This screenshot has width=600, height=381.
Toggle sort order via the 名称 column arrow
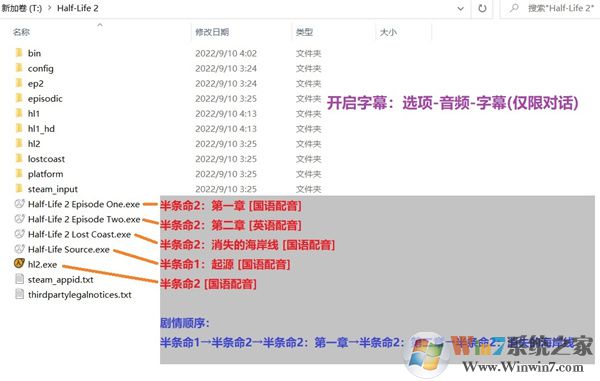[100, 25]
